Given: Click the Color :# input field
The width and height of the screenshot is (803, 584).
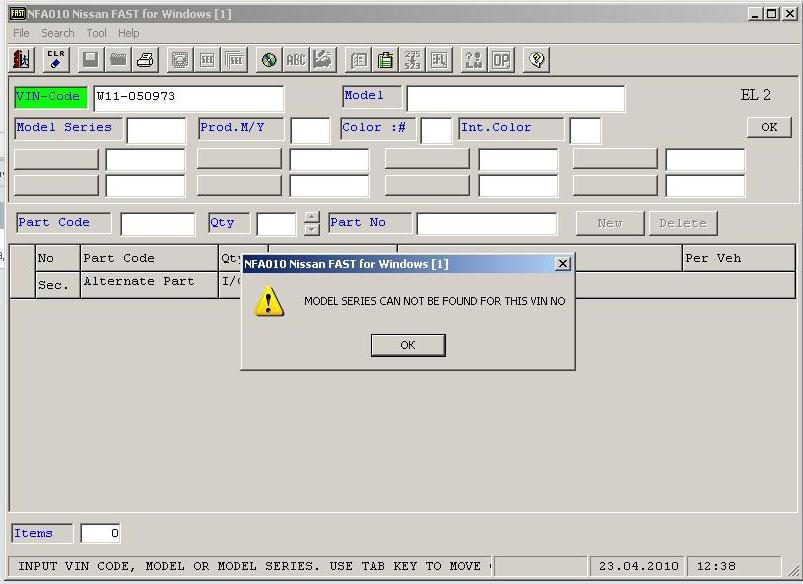Looking at the screenshot, I should click(x=436, y=131).
